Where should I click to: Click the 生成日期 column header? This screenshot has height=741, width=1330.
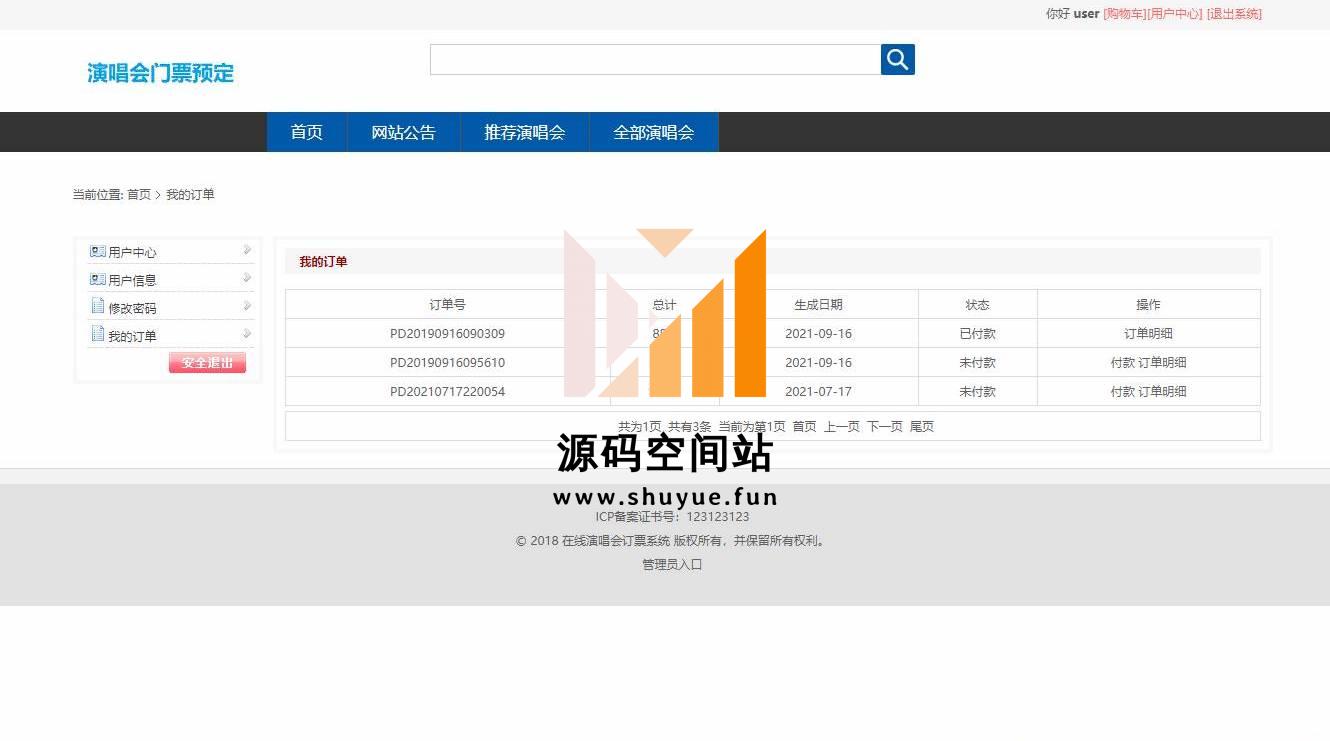(x=818, y=305)
